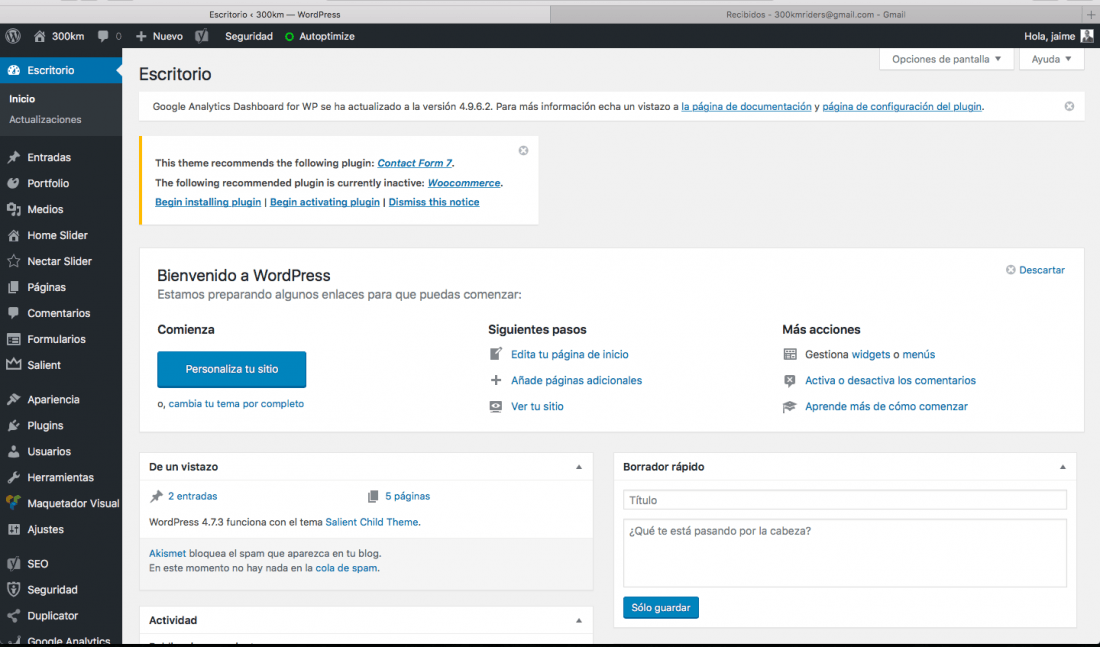Image resolution: width=1100 pixels, height=647 pixels.
Task: Click the Plugins plug icon
Action: point(13,425)
